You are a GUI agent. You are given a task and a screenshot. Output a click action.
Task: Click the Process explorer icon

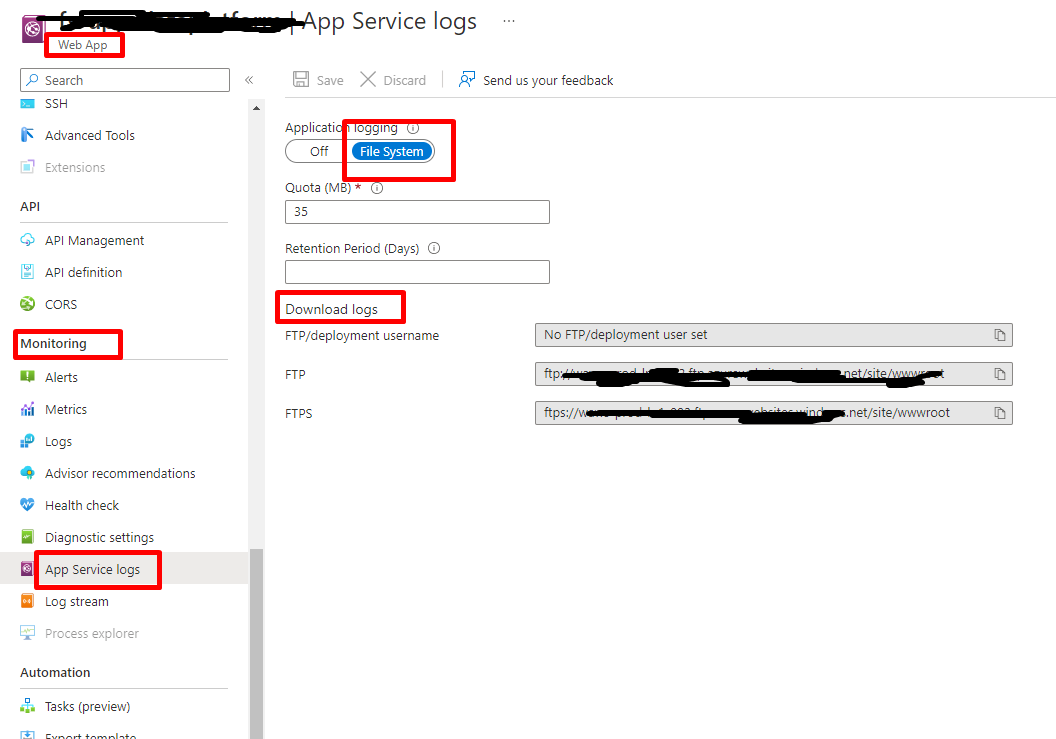pyautogui.click(x=27, y=633)
